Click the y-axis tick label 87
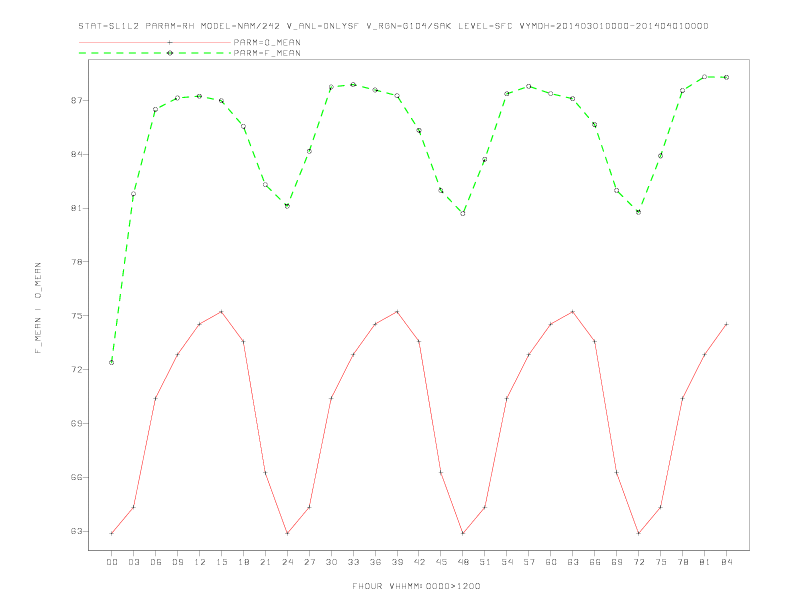This screenshot has width=792, height=612. tap(76, 100)
